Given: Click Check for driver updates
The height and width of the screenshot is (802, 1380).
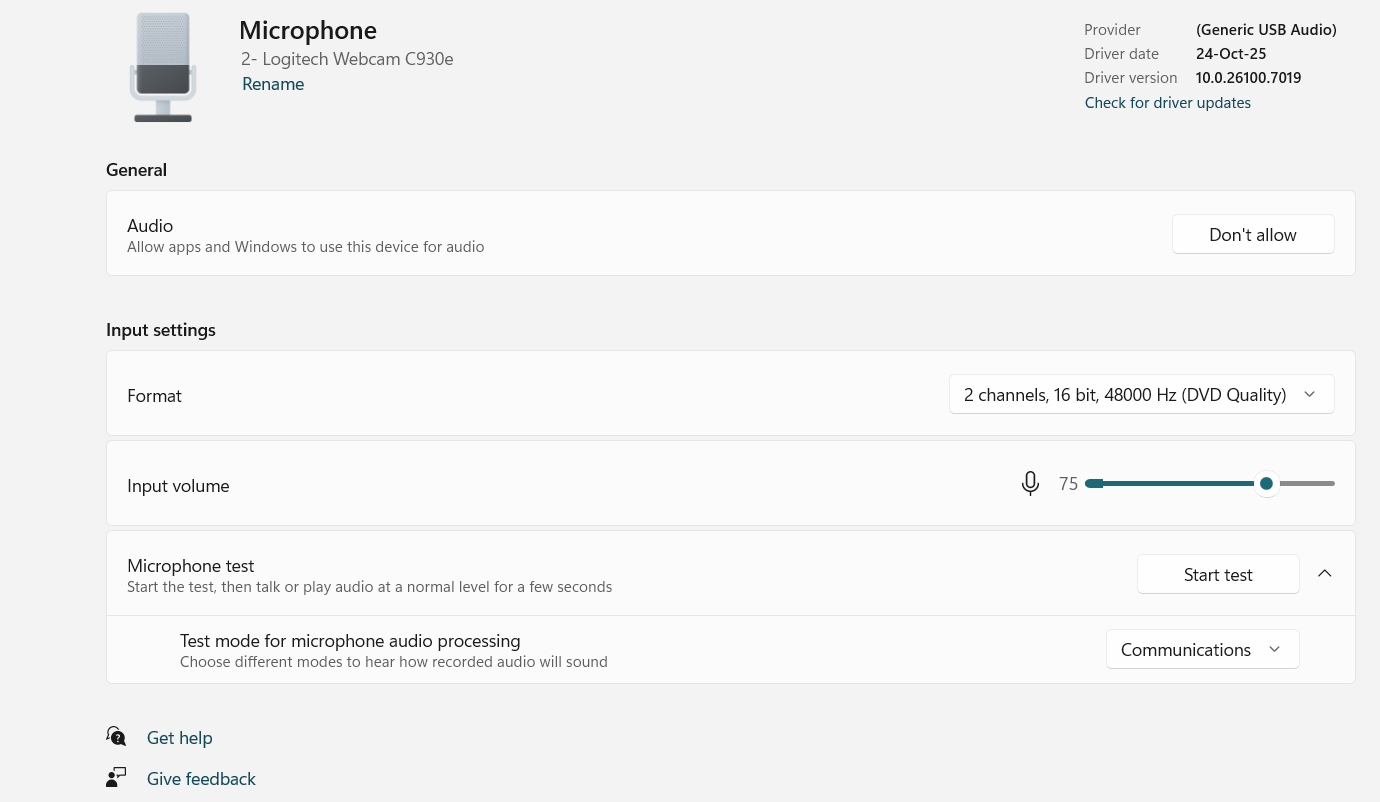Looking at the screenshot, I should tap(1167, 101).
